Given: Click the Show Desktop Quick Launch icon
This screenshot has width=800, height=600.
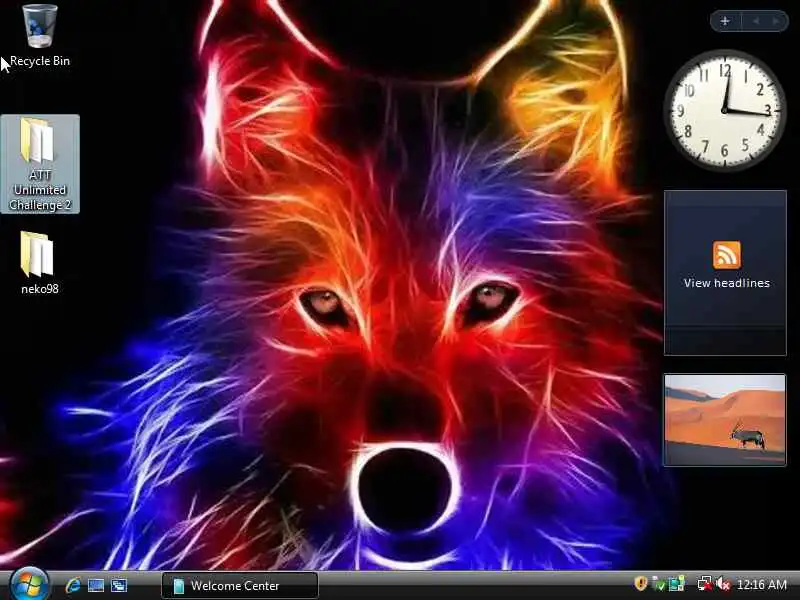Looking at the screenshot, I should tap(96, 585).
